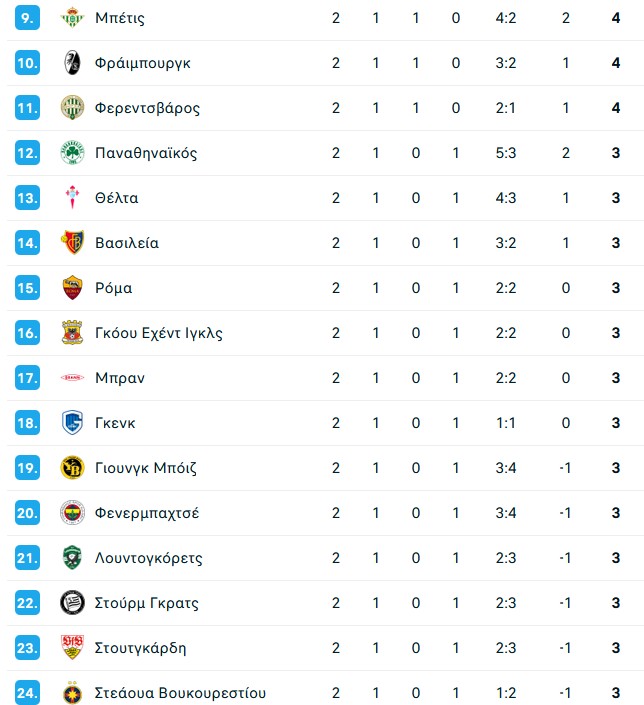The height and width of the screenshot is (705, 644).
Task: Click the rank 9 position badge
Action: click(28, 18)
